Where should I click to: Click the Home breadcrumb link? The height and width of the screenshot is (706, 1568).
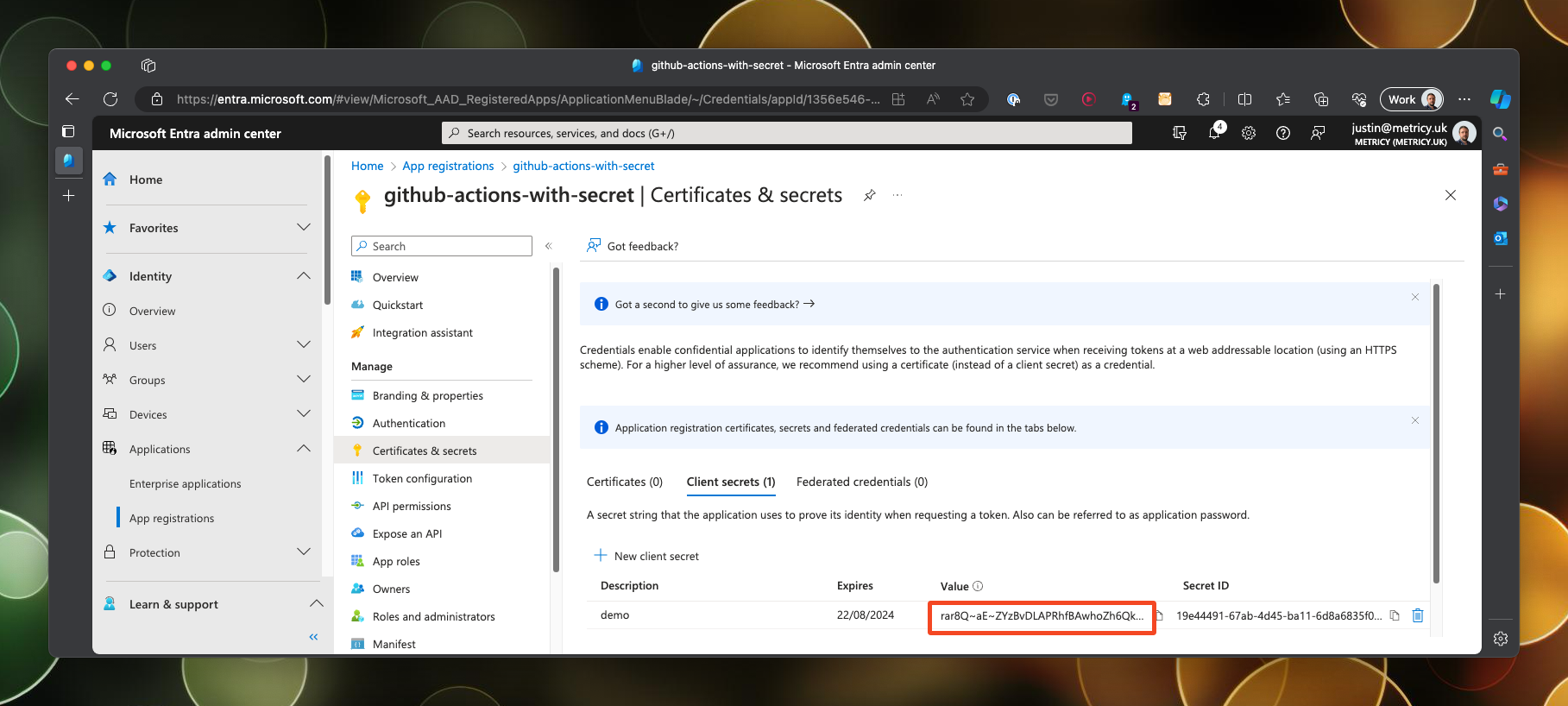[x=367, y=166]
